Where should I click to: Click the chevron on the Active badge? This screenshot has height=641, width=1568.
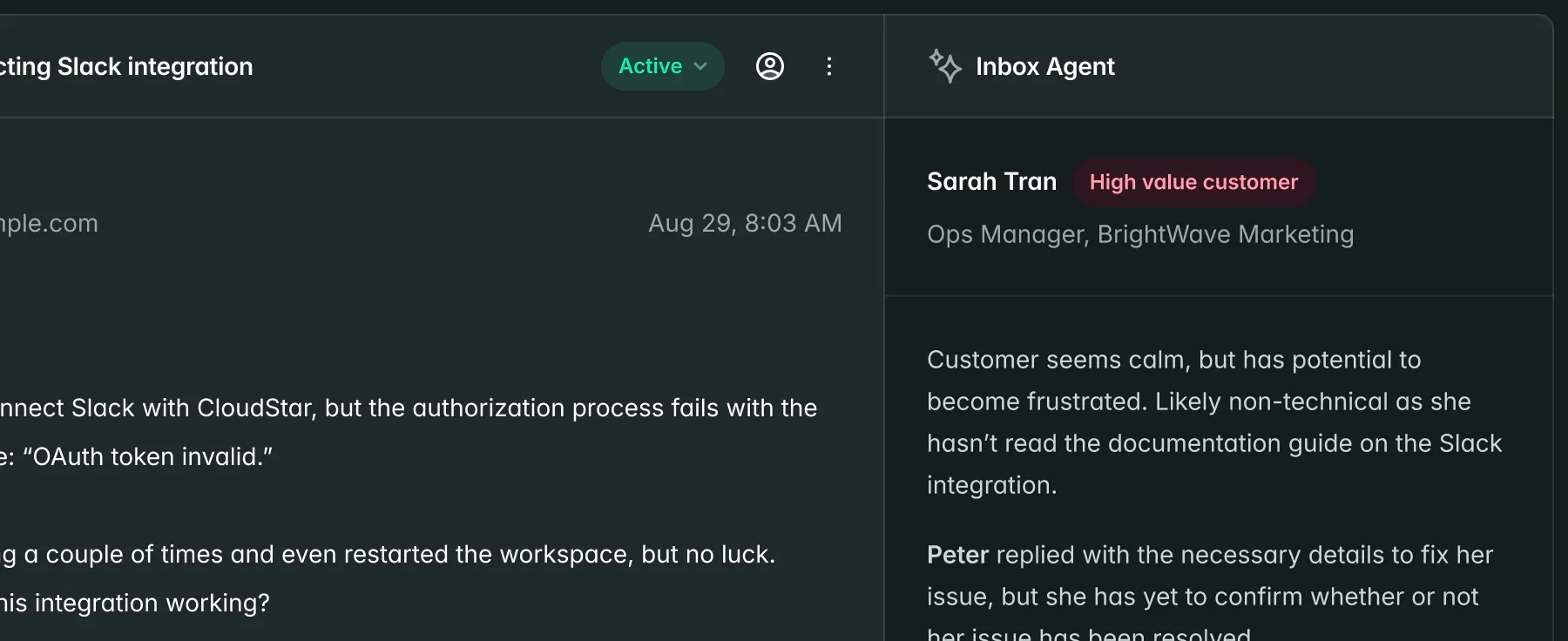point(700,66)
